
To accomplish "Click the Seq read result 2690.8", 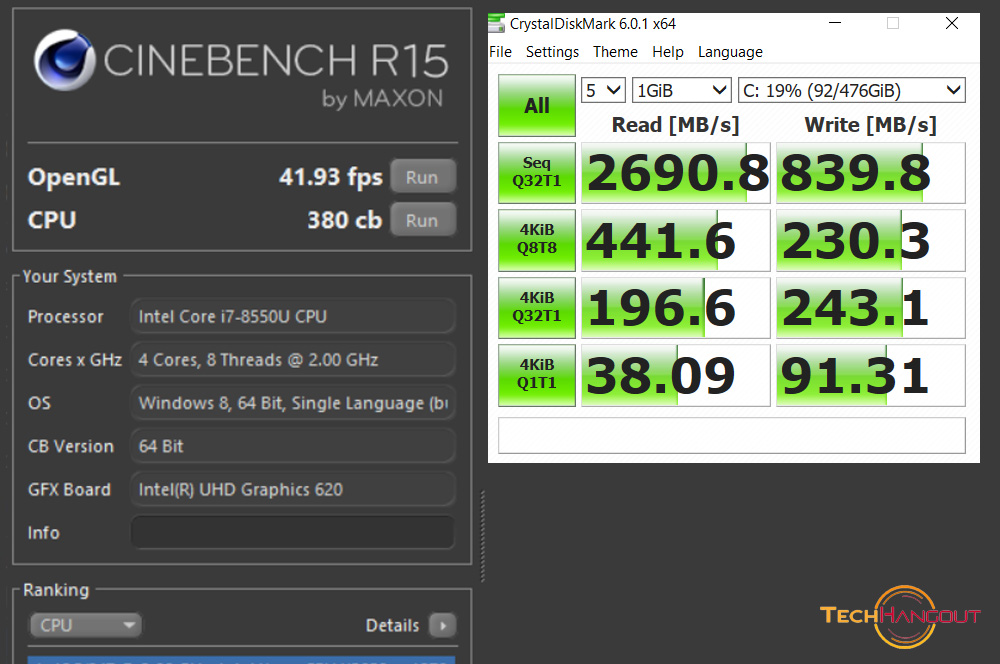I will coord(675,173).
